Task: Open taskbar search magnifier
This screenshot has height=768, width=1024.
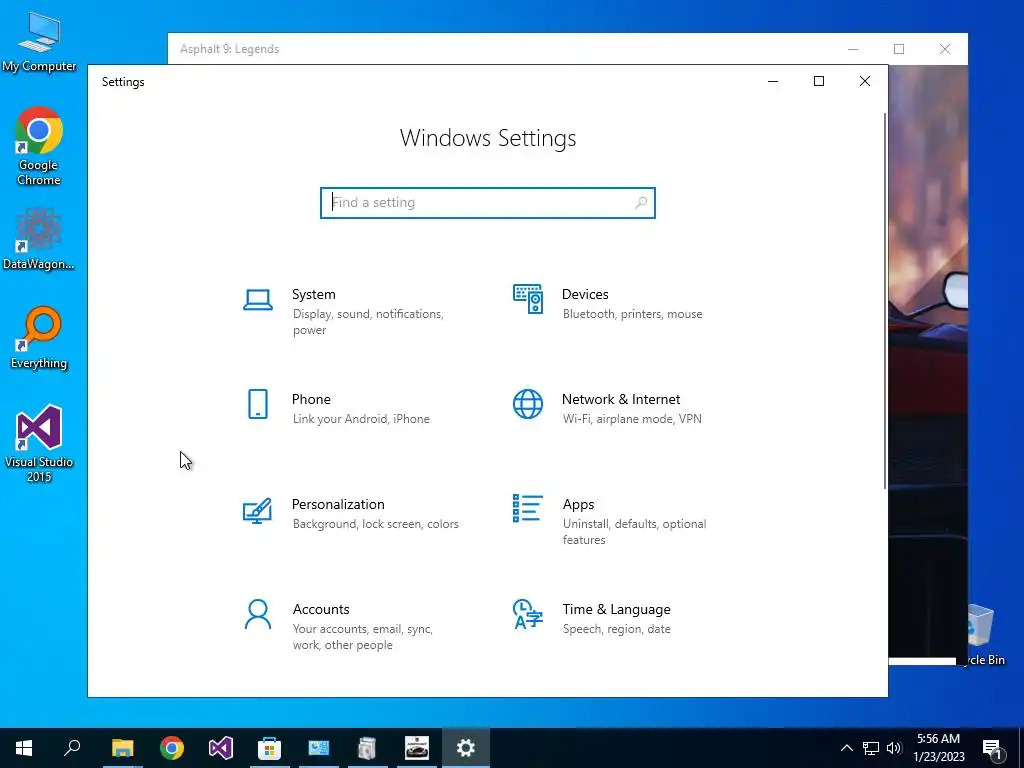Action: click(x=72, y=748)
